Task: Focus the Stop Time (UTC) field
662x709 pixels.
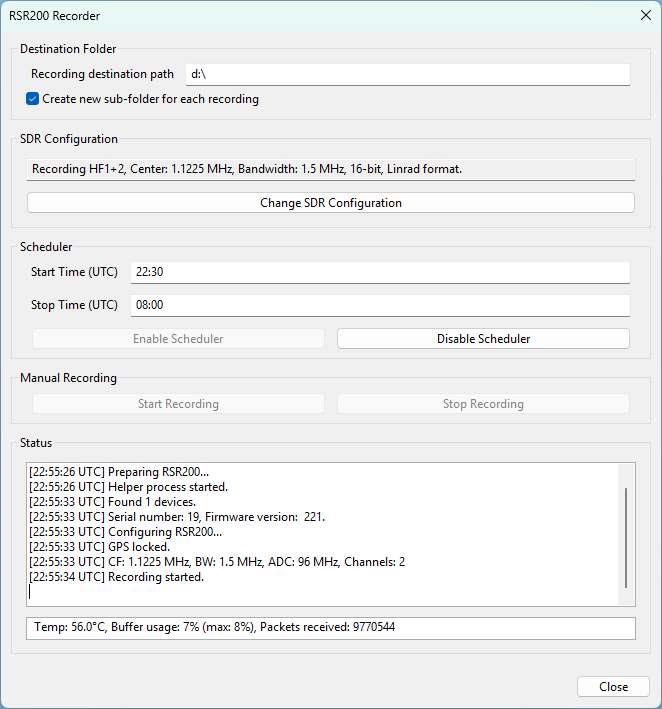Action: [380, 305]
